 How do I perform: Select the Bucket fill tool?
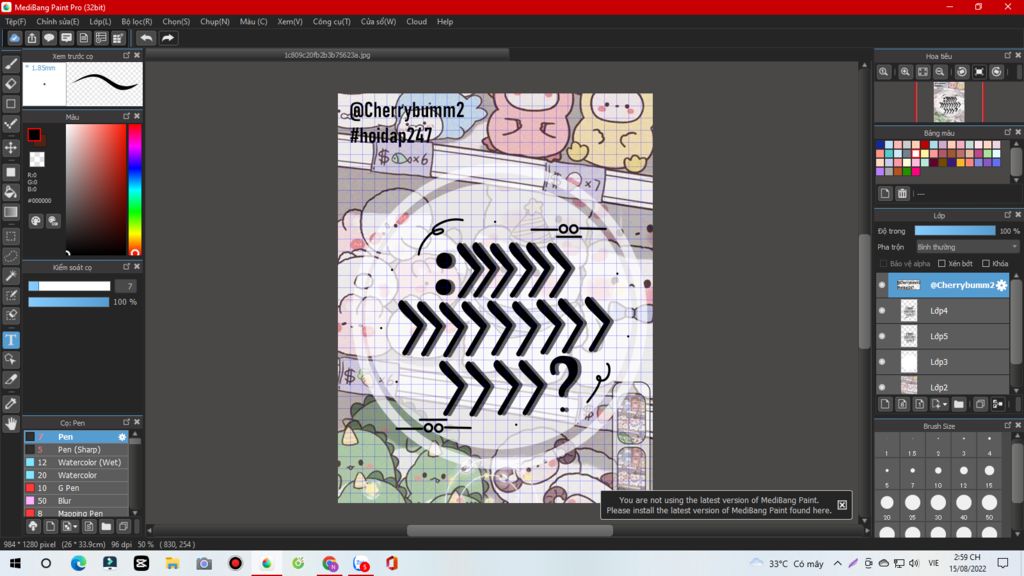pyautogui.click(x=11, y=191)
